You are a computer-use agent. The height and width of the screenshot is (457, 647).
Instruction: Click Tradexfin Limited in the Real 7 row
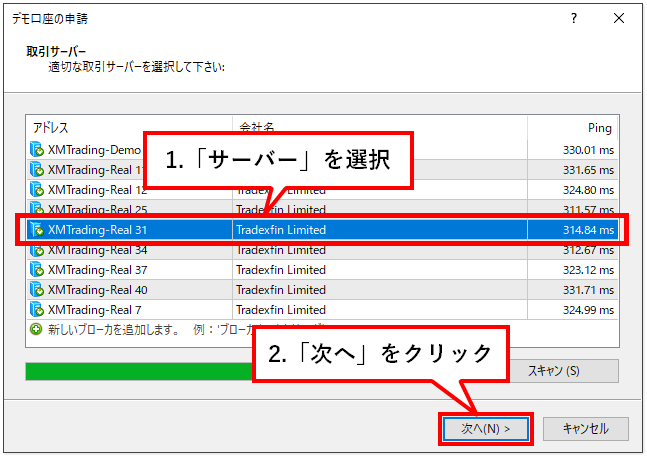click(281, 310)
